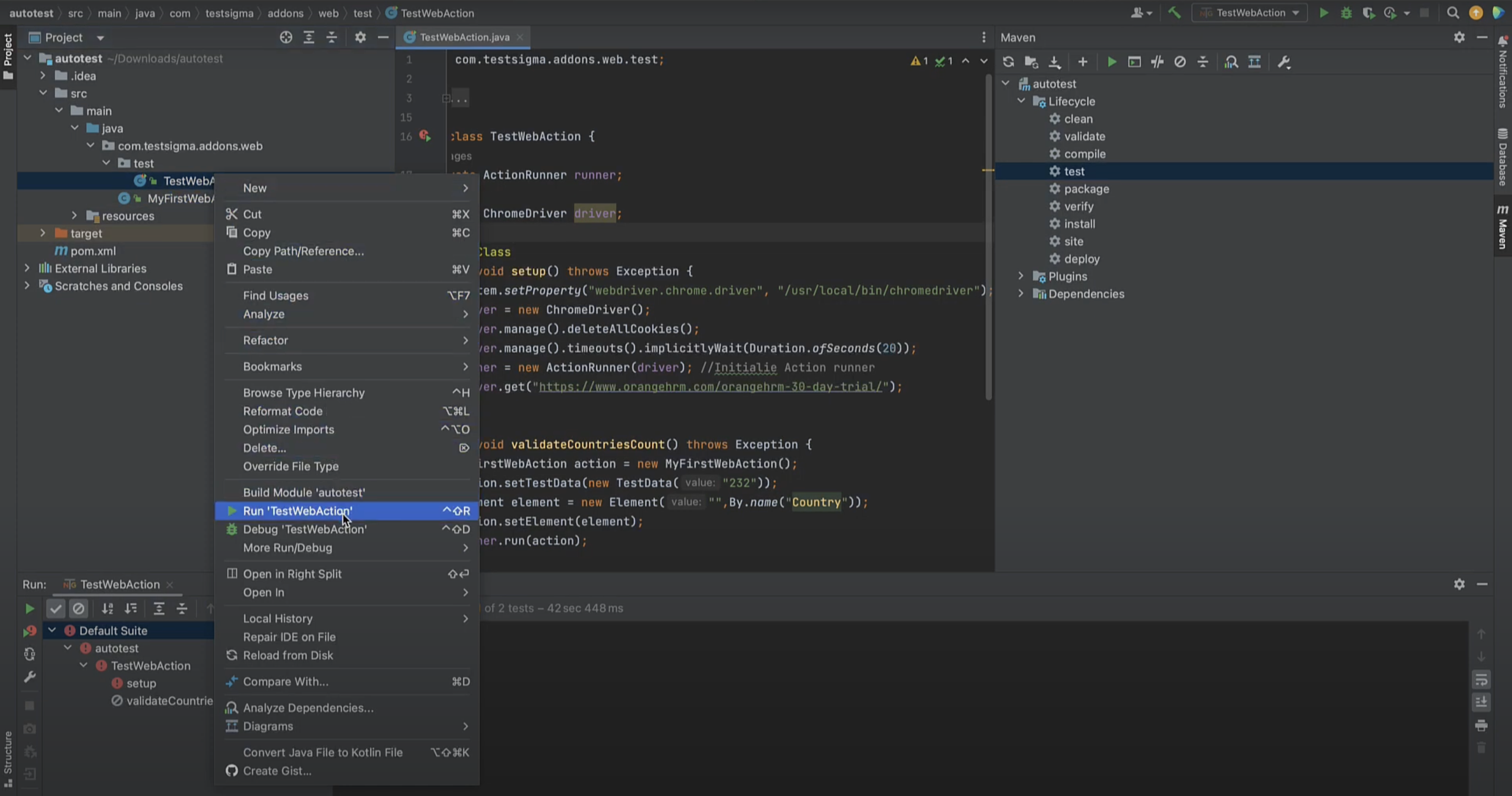
Task: Click Build project hammer icon
Action: (x=1175, y=13)
